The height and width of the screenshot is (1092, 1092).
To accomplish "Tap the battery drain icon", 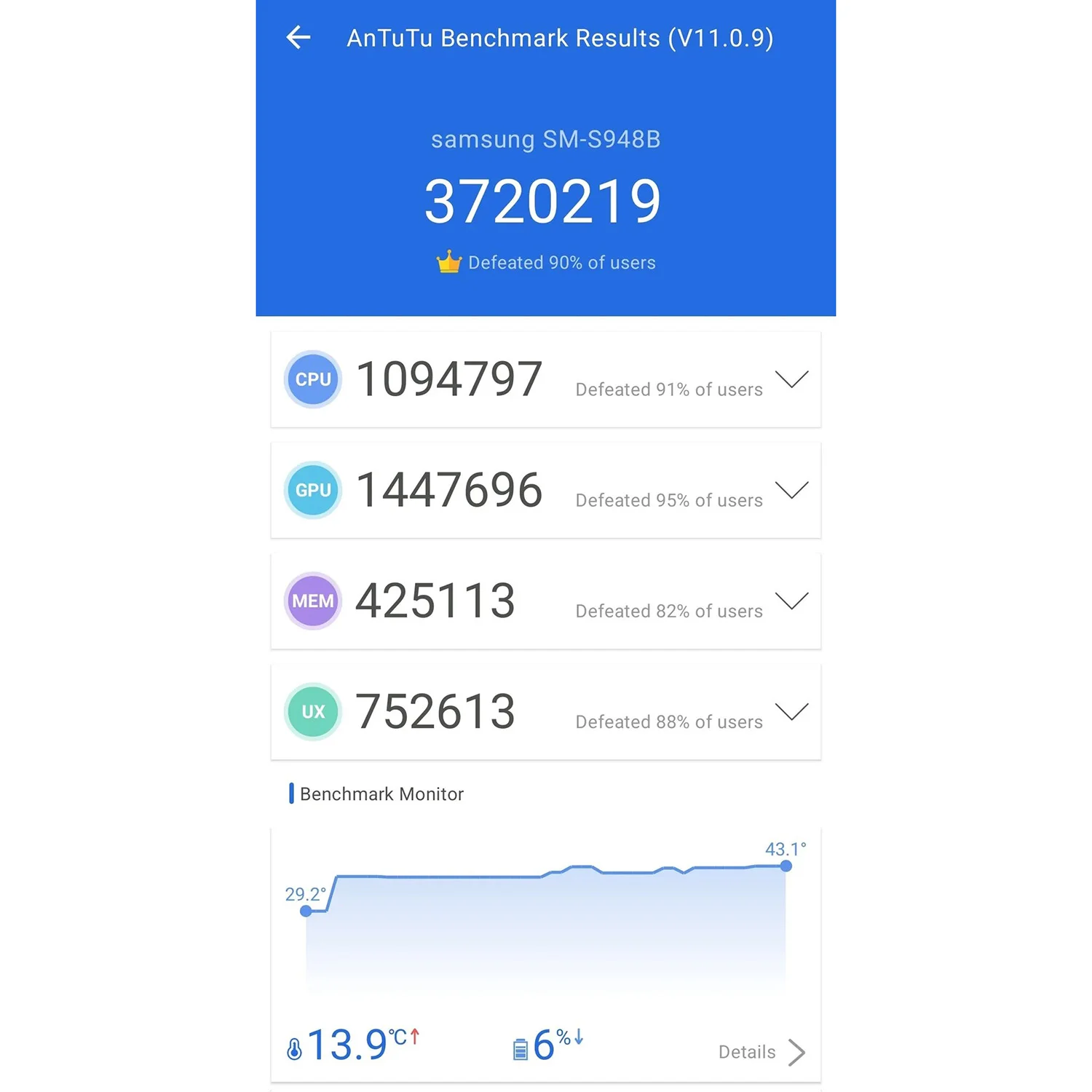I will 521,1049.
